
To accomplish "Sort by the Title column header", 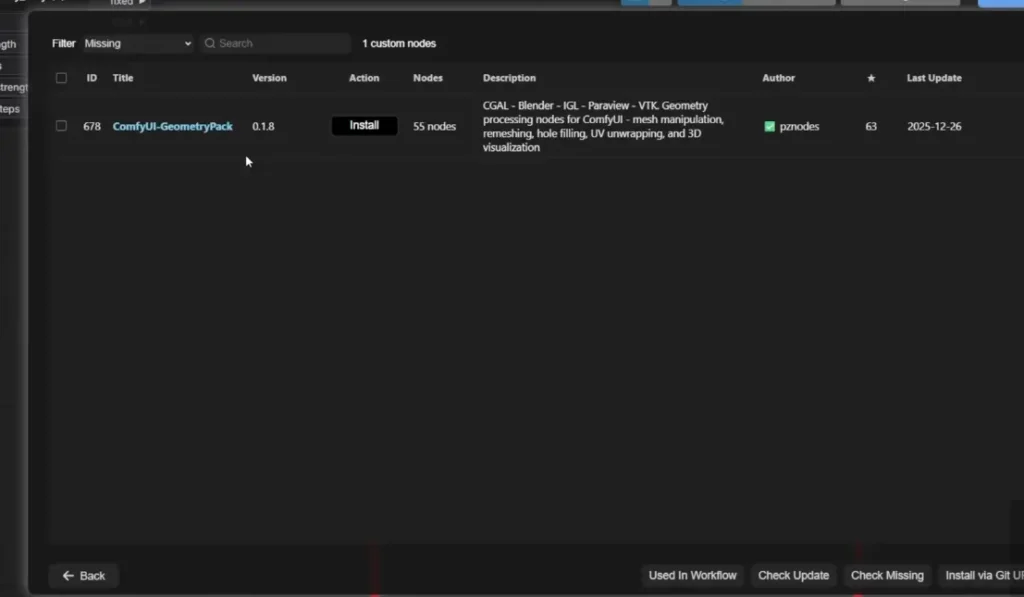I will 122,78.
